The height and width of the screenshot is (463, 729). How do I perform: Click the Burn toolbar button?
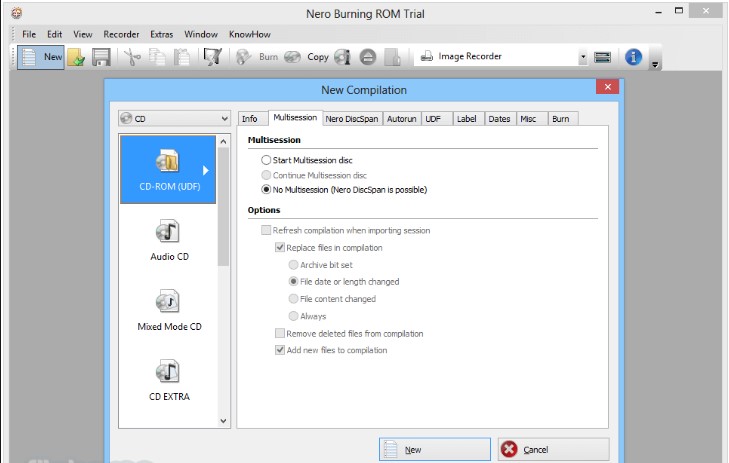point(257,57)
